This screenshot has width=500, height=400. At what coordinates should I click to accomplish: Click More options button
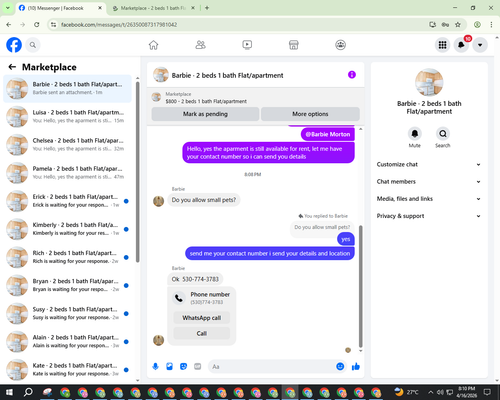[310, 114]
